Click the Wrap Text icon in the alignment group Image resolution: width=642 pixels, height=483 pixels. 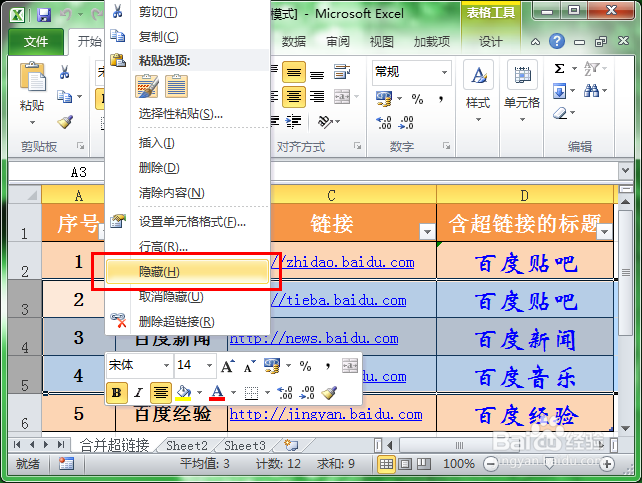[x=342, y=72]
